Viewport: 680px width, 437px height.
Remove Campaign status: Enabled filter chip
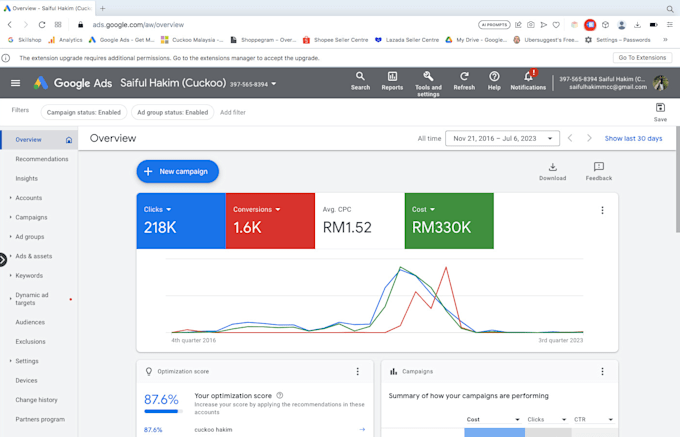click(x=84, y=112)
